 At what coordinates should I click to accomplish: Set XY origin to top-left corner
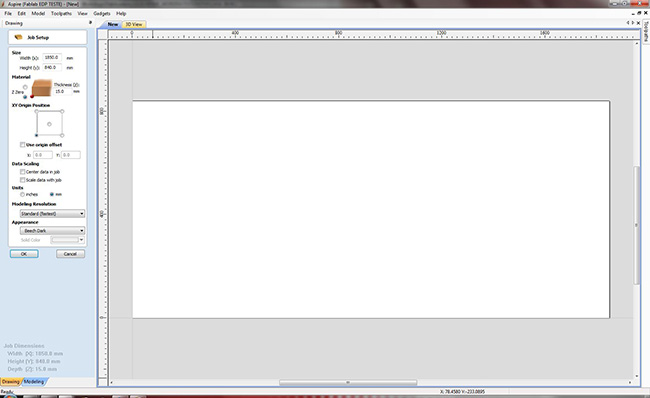tap(36, 111)
